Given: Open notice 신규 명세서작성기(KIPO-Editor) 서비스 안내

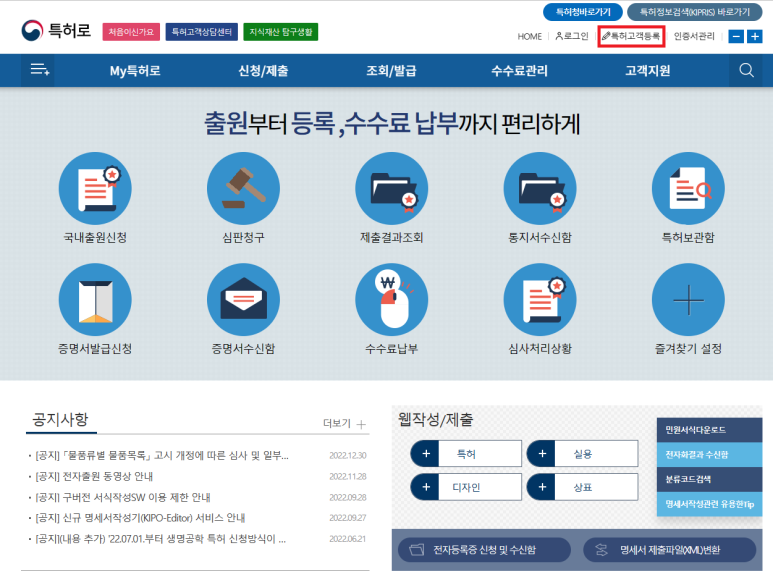Looking at the screenshot, I should tap(140, 518).
